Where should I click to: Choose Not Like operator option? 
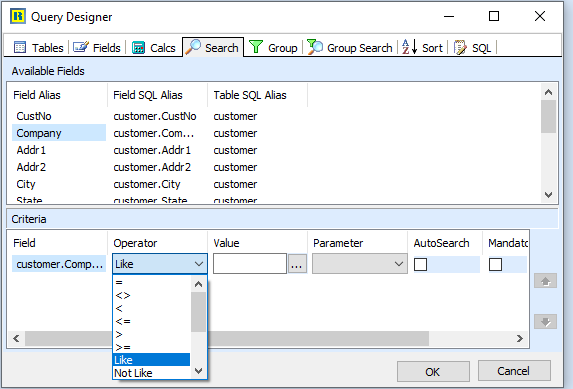[x=152, y=373]
